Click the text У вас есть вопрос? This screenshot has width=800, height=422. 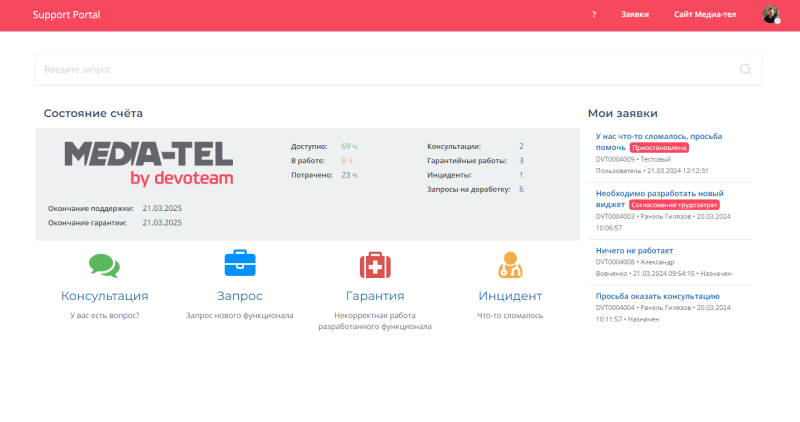[x=105, y=315]
